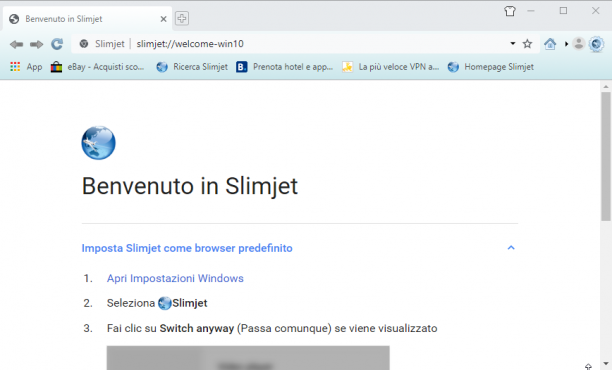Image resolution: width=612 pixels, height=370 pixels.
Task: Close the Benvenuto in Slimjet tab
Action: [164, 19]
